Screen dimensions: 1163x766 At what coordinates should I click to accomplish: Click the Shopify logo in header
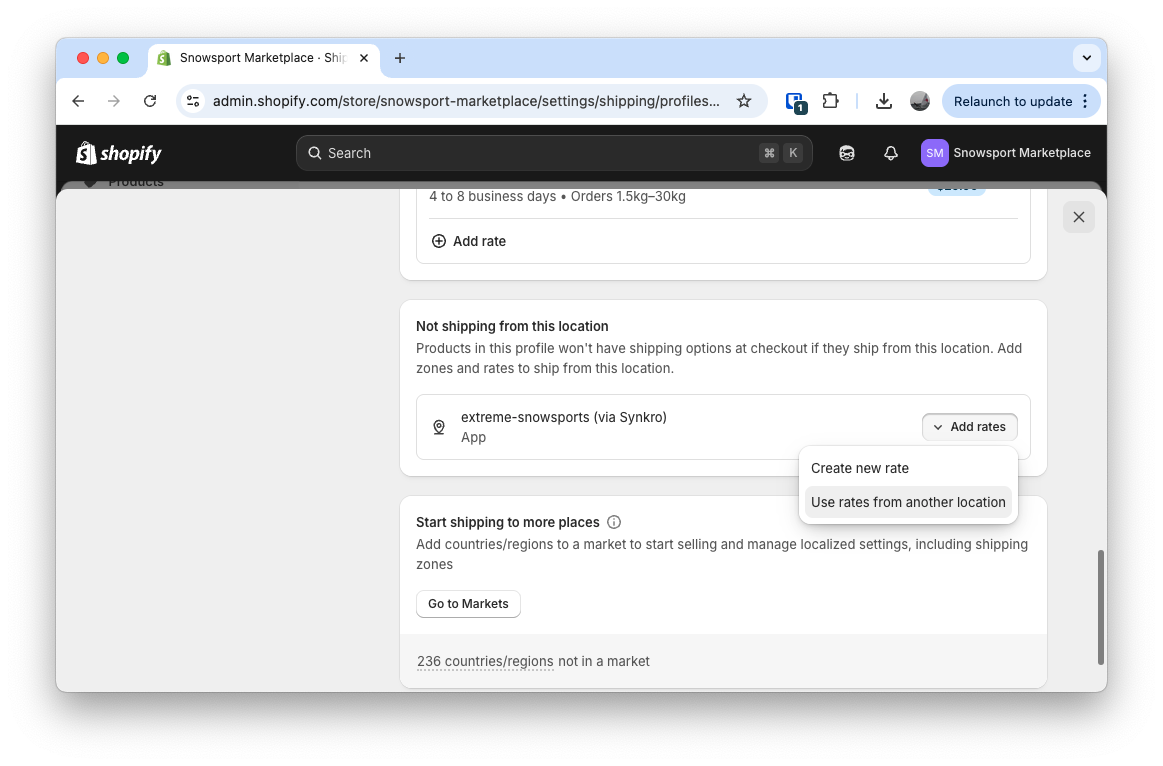click(119, 153)
